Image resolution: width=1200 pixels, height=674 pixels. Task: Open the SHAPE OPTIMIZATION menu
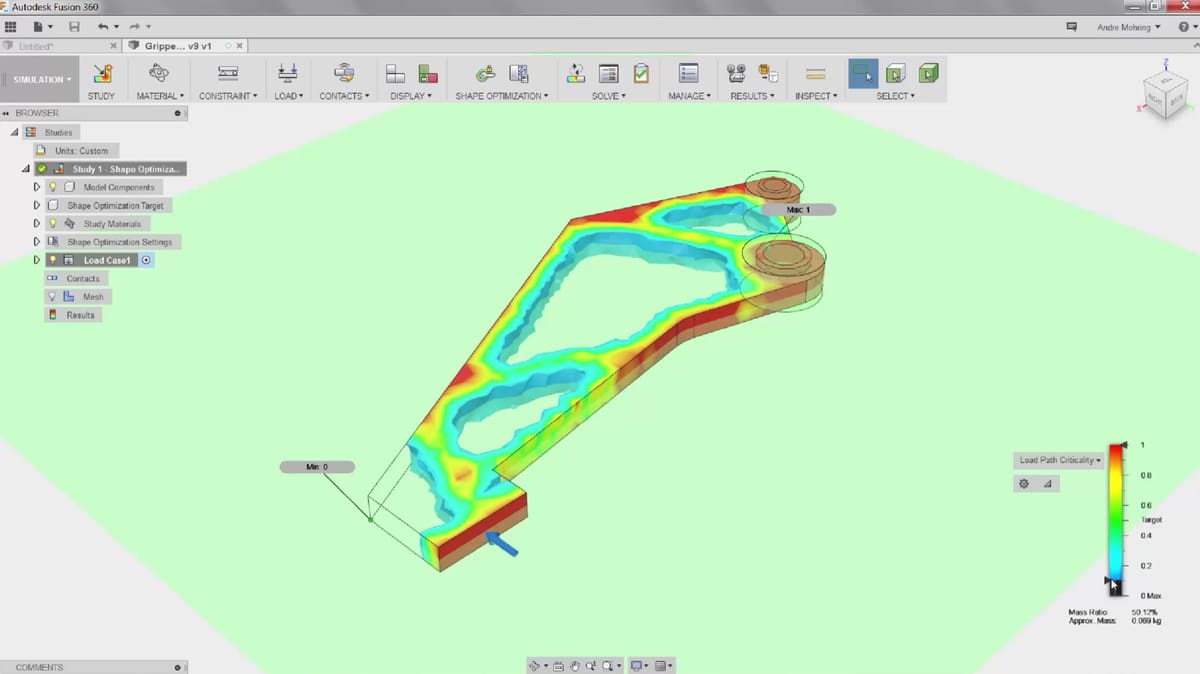click(502, 96)
